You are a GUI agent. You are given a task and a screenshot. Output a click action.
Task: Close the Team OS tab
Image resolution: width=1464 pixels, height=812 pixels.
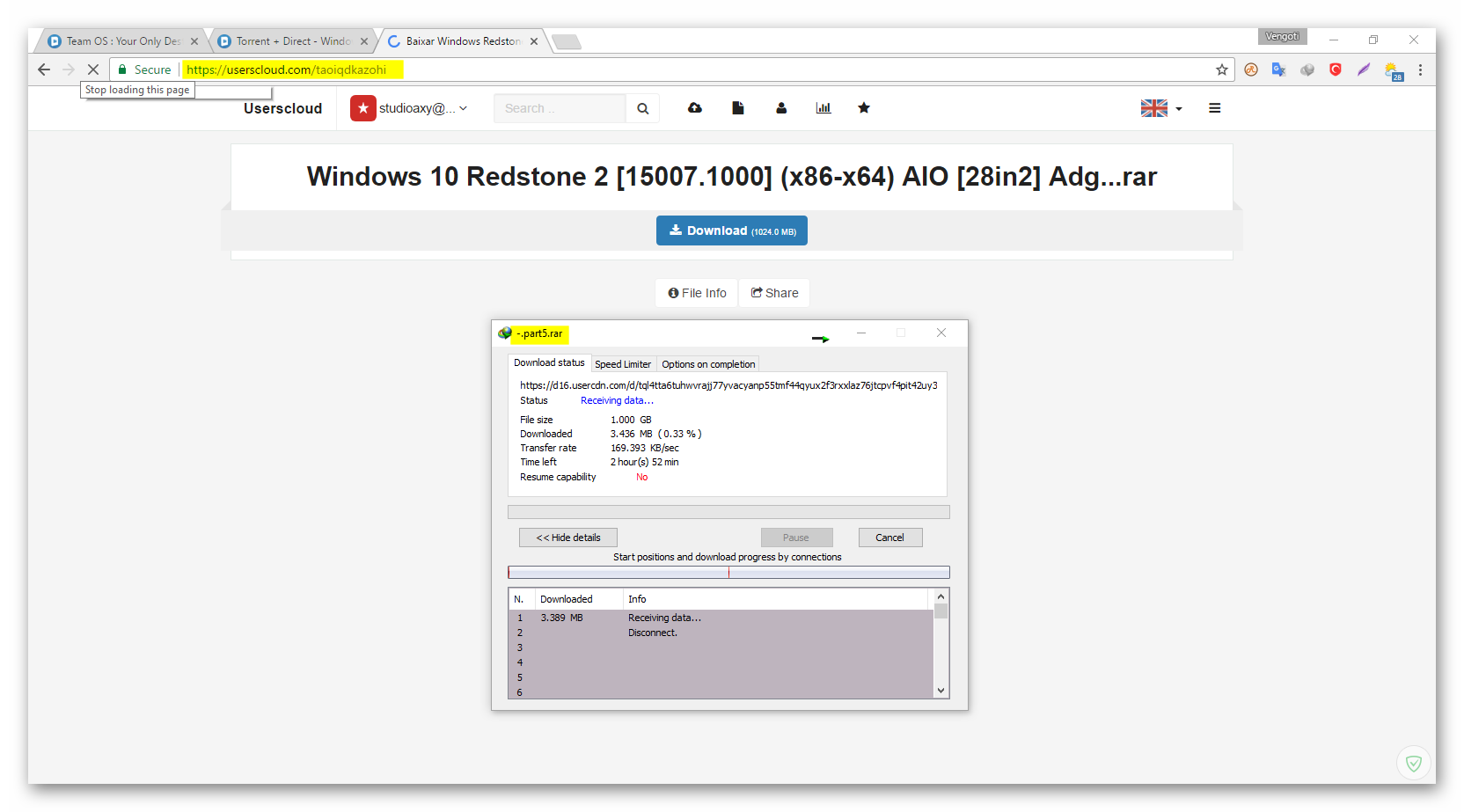click(194, 41)
